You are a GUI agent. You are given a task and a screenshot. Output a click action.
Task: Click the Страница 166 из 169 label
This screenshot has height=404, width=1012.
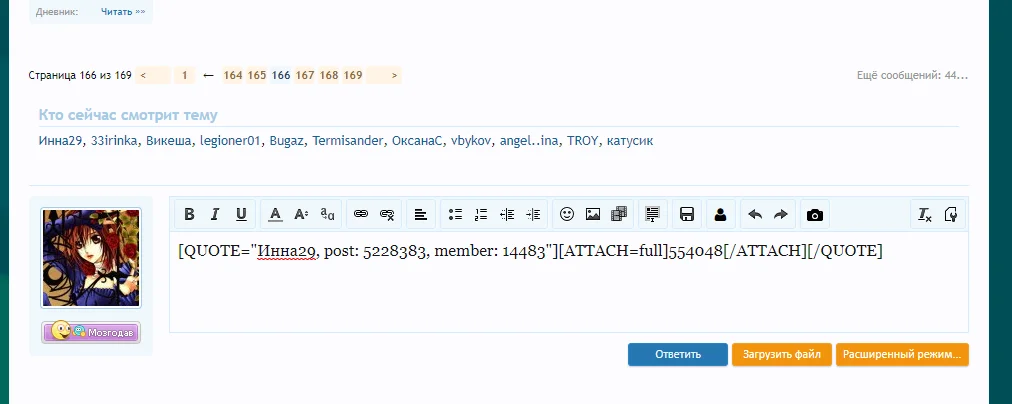(x=80, y=76)
